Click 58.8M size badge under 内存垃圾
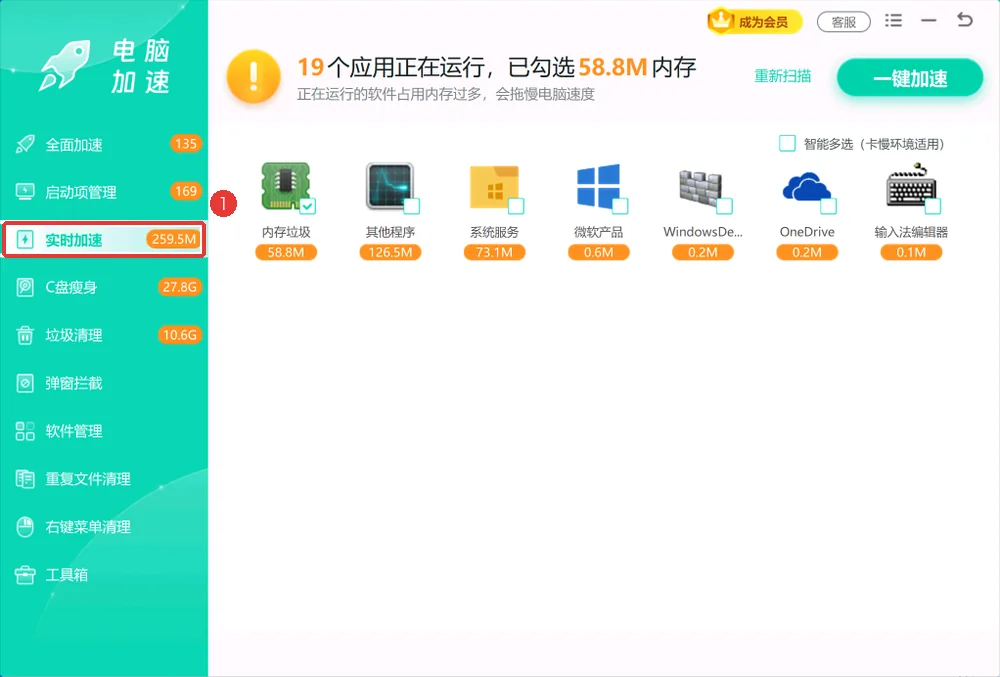Viewport: 1000px width, 677px height. tap(286, 252)
